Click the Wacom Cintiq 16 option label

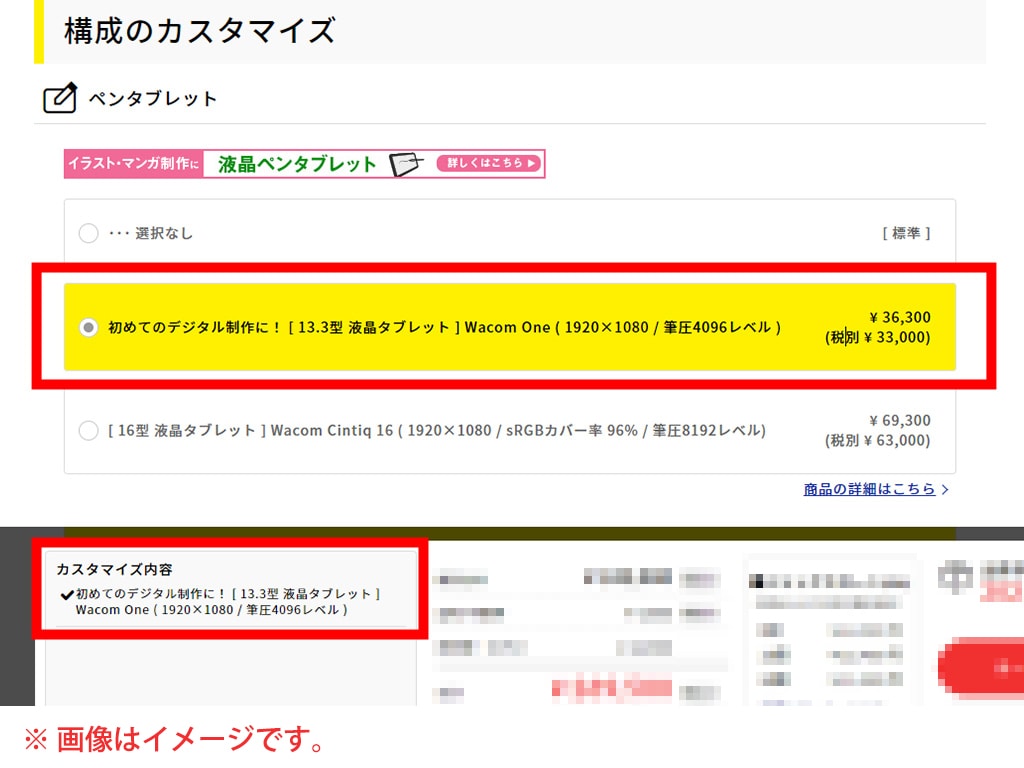437,430
